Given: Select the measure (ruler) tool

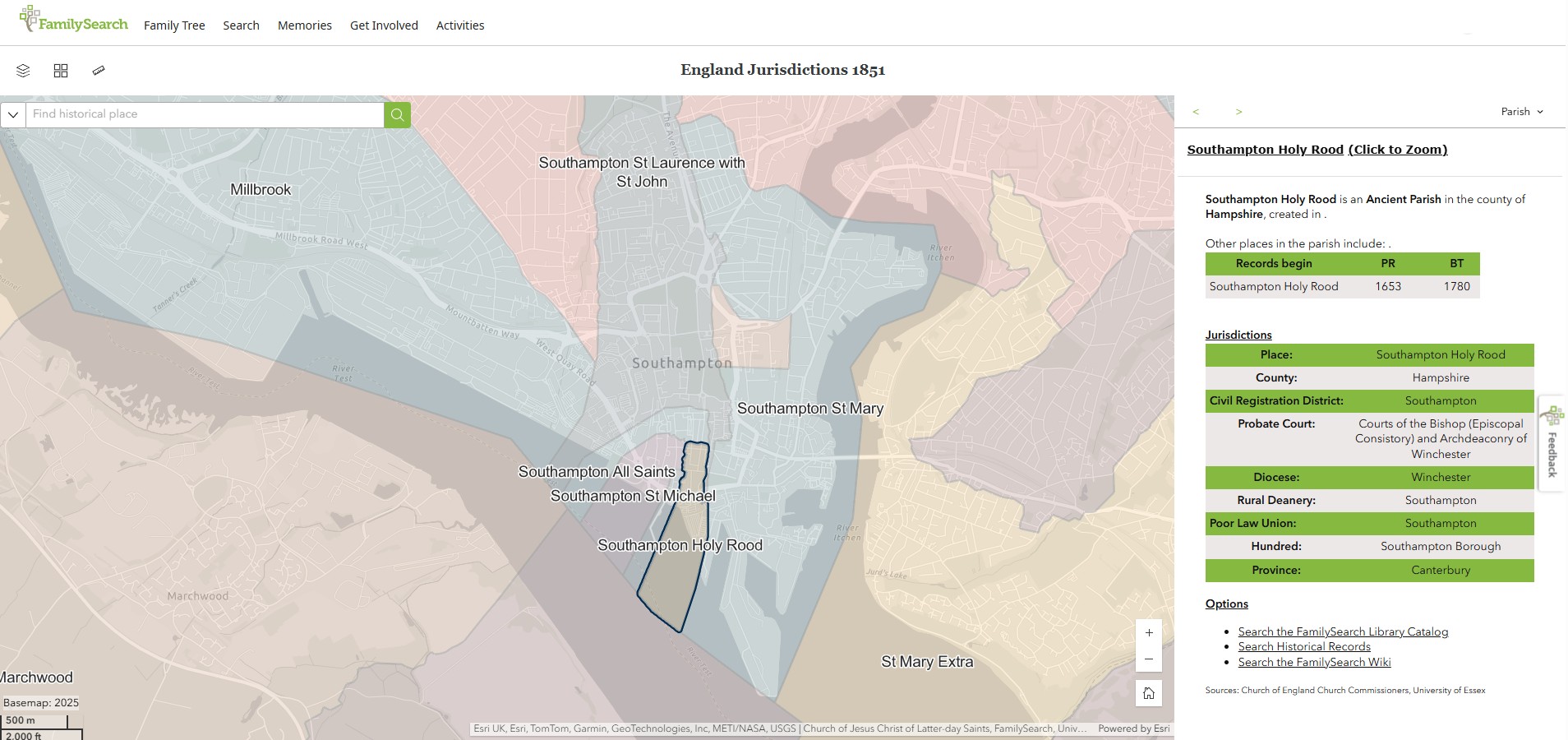Looking at the screenshot, I should (99, 71).
